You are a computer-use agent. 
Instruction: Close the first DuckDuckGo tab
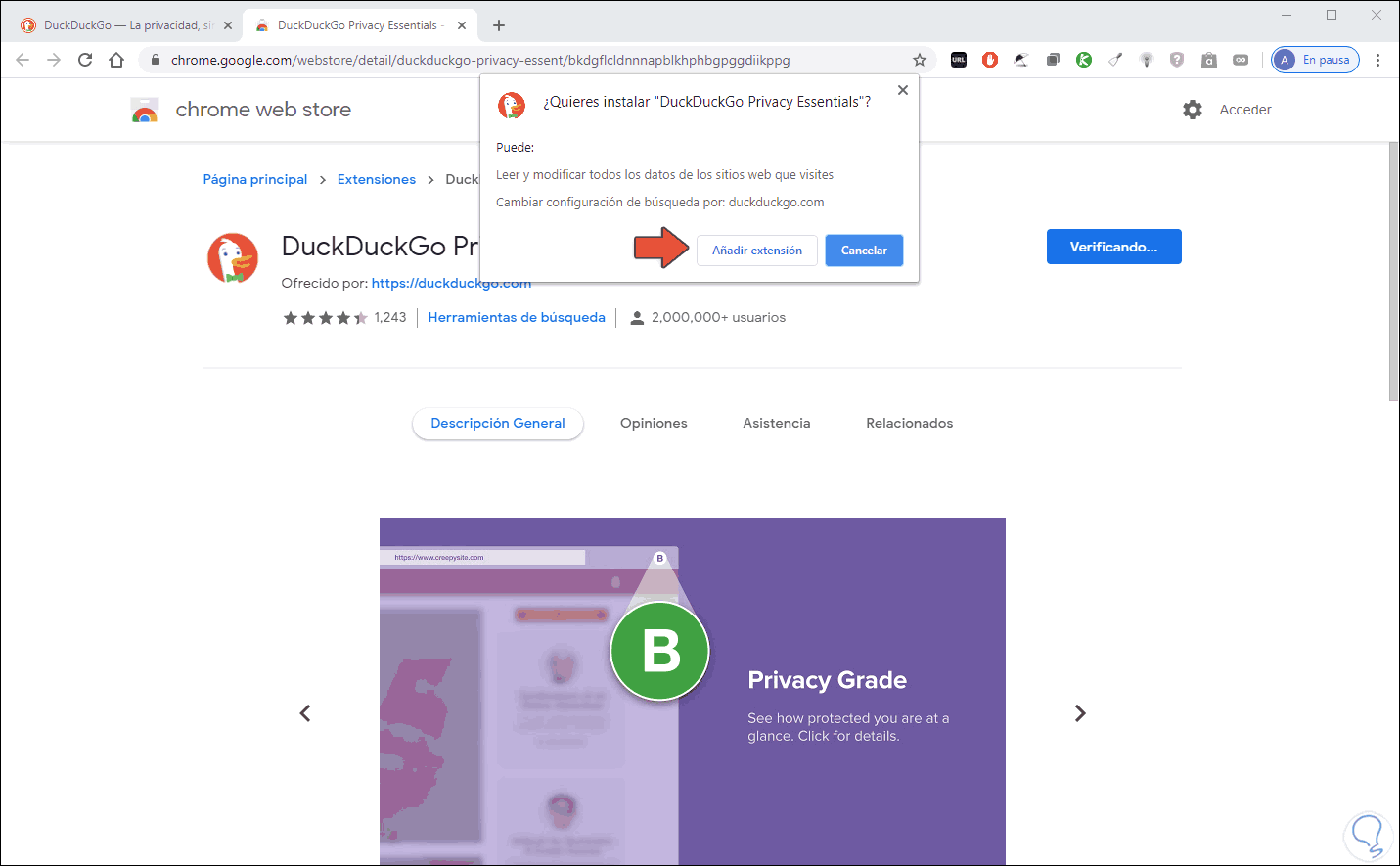pyautogui.click(x=228, y=25)
